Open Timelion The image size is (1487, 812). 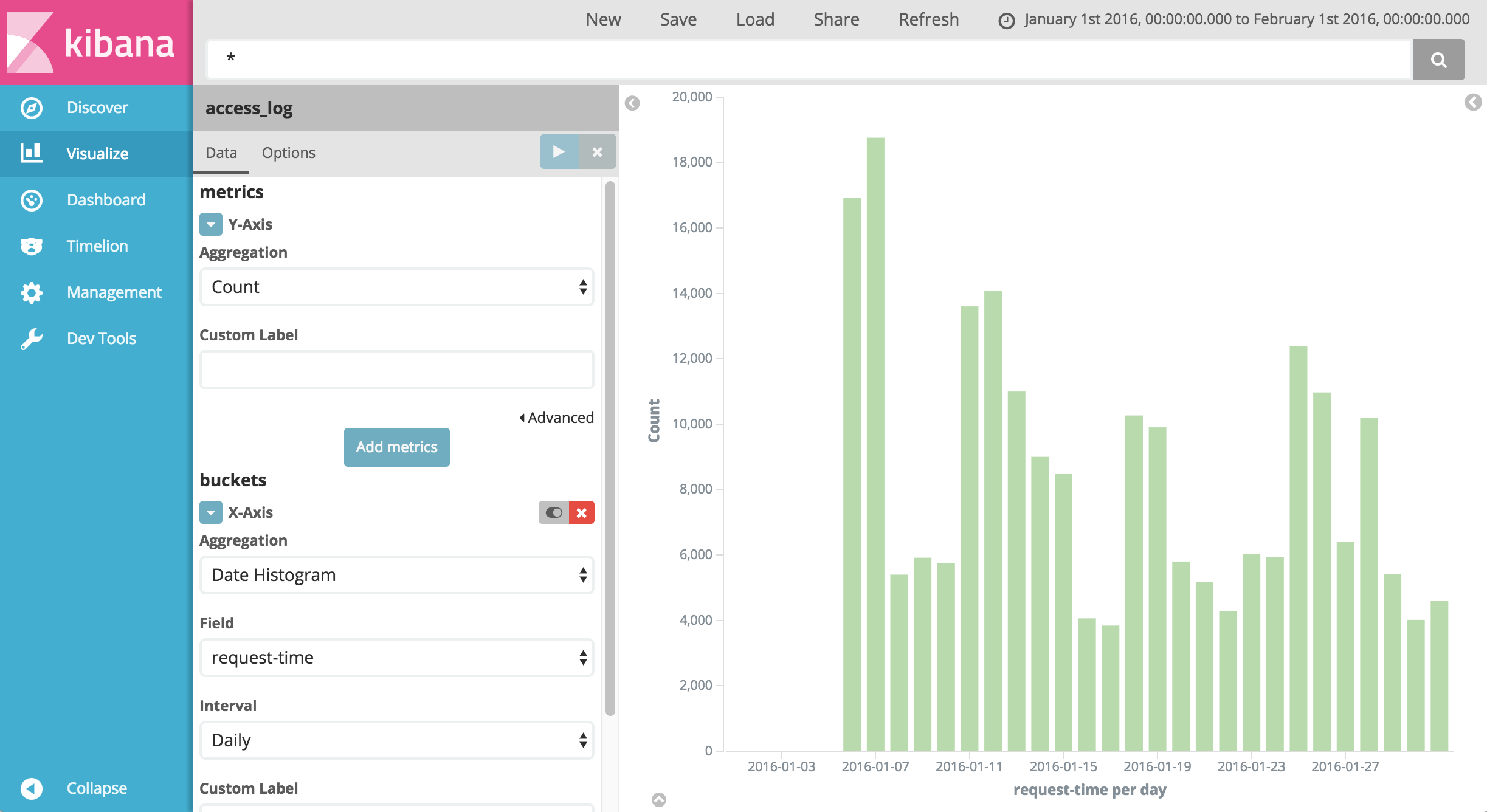96,246
